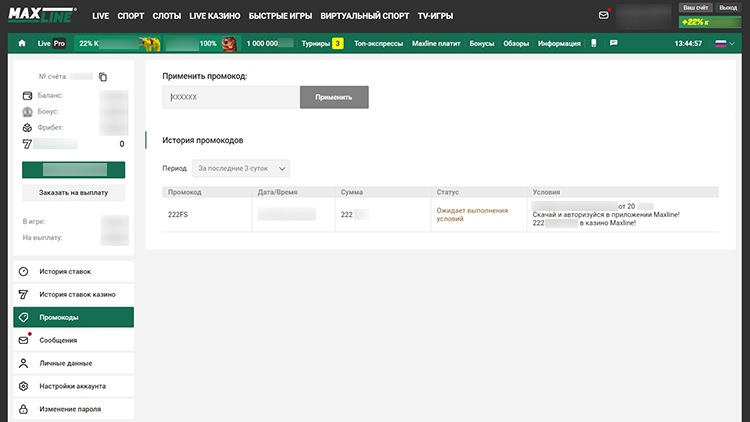
Task: Click the Maxline logo
Action: coord(43,16)
